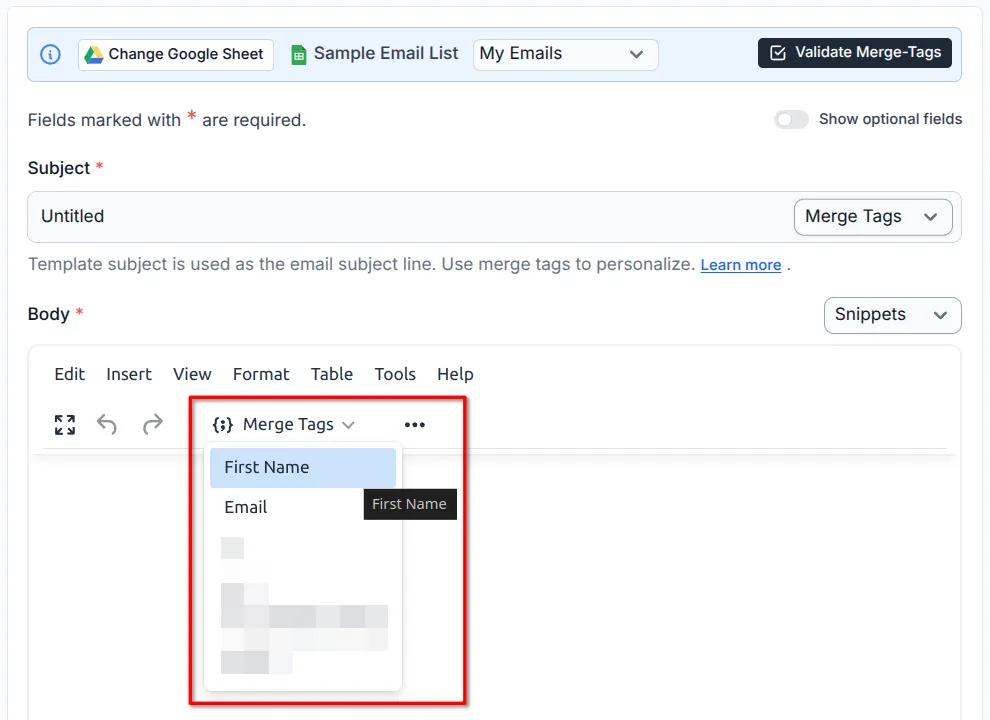Image resolution: width=990 pixels, height=720 pixels.
Task: Click the curly-braces Merge Tags icon in the toolbar
Action: (x=222, y=424)
